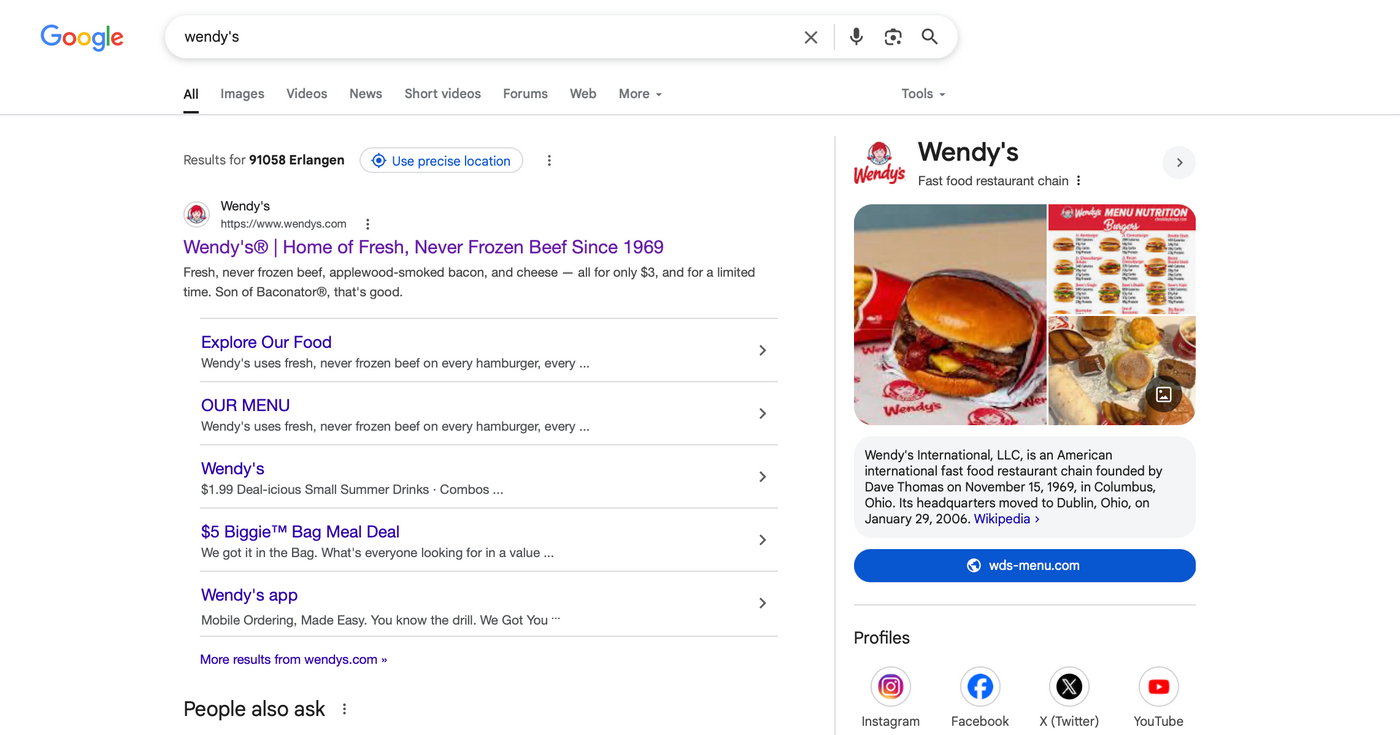This screenshot has width=1400, height=735.
Task: Click the blue wds-menu.com button
Action: point(1024,566)
